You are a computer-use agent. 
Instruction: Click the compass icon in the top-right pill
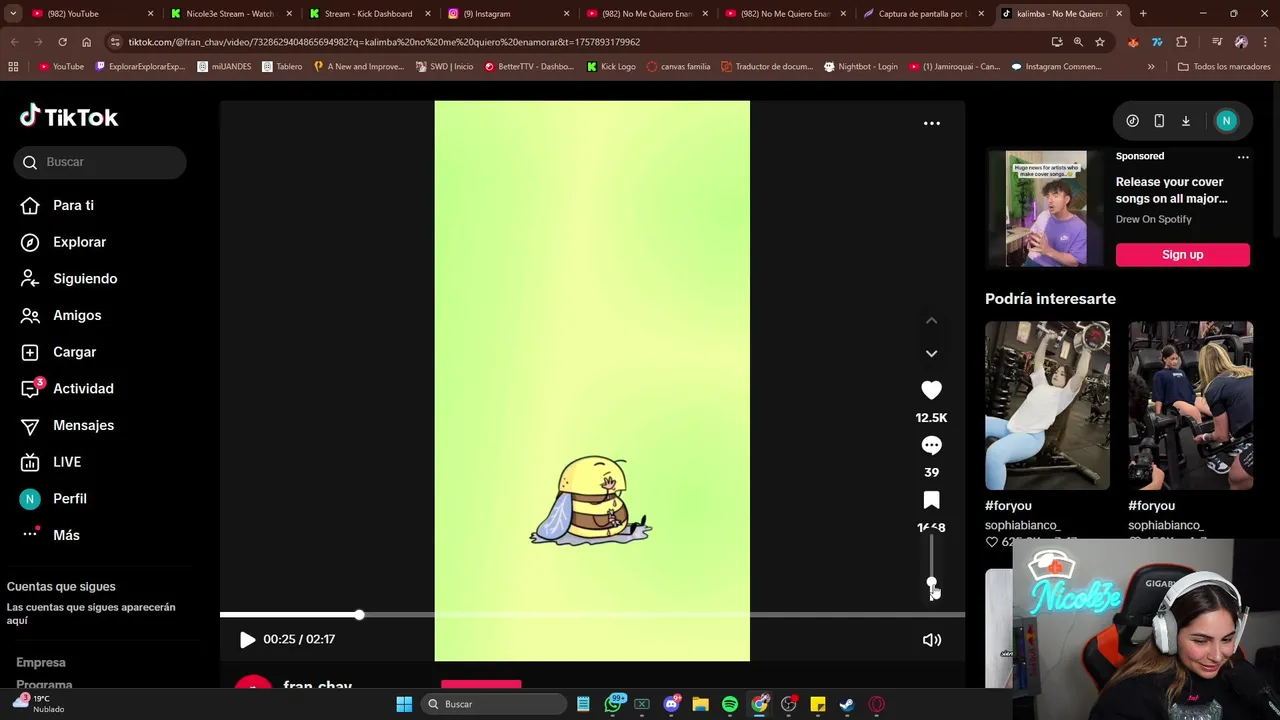[1132, 121]
